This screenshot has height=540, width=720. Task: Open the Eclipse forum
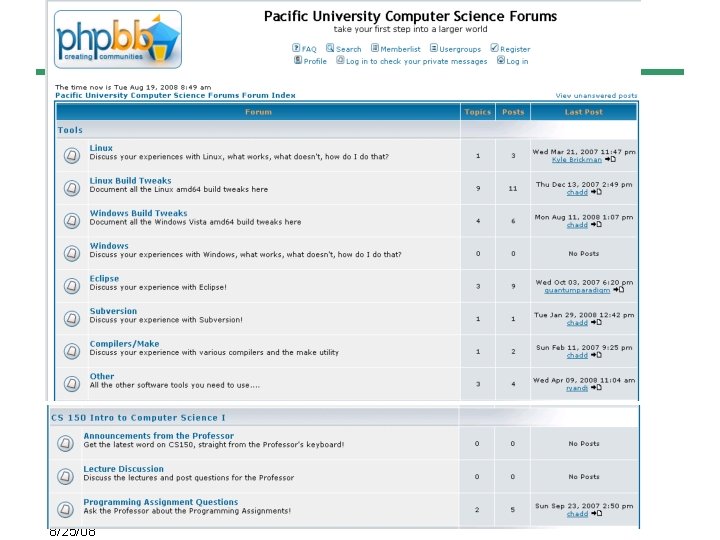104,278
